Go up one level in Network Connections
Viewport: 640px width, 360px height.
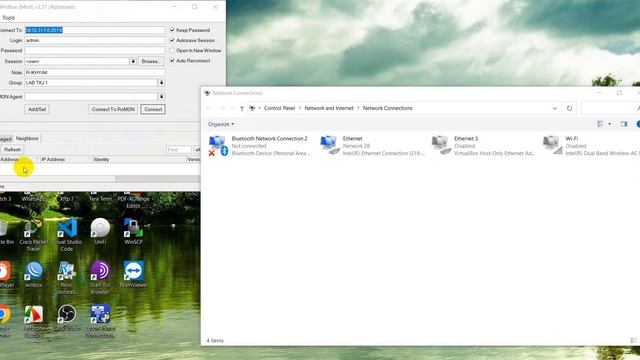242,108
